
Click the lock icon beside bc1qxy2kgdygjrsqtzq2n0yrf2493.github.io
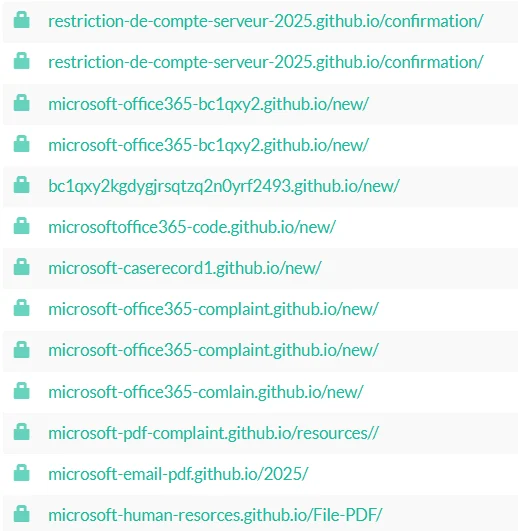point(21,185)
